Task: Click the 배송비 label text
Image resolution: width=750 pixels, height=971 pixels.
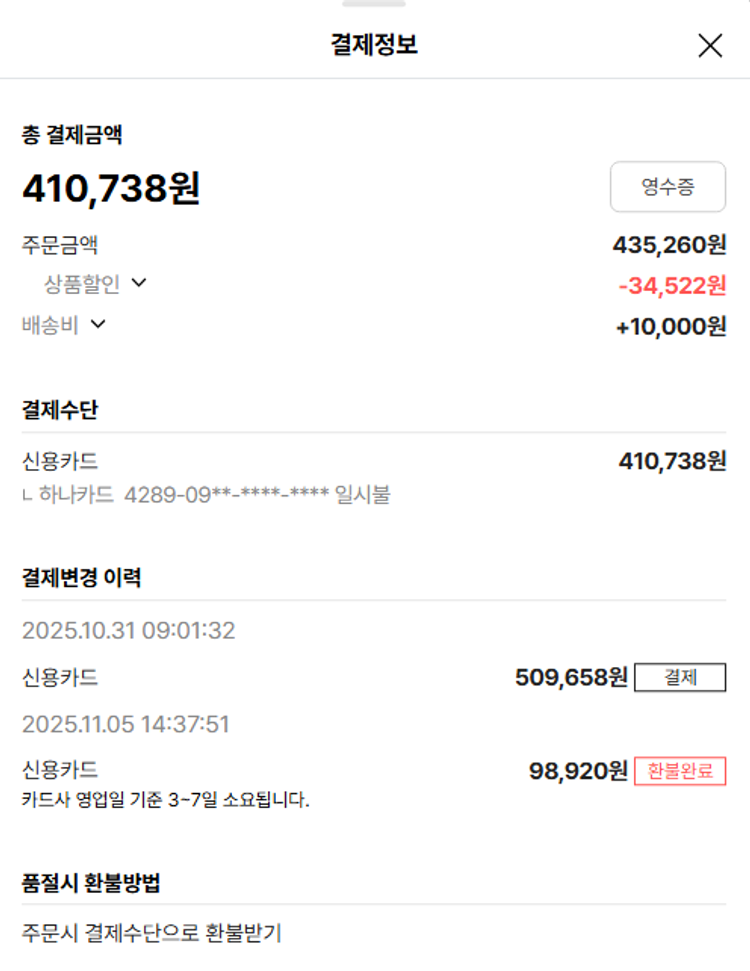Action: point(50,324)
